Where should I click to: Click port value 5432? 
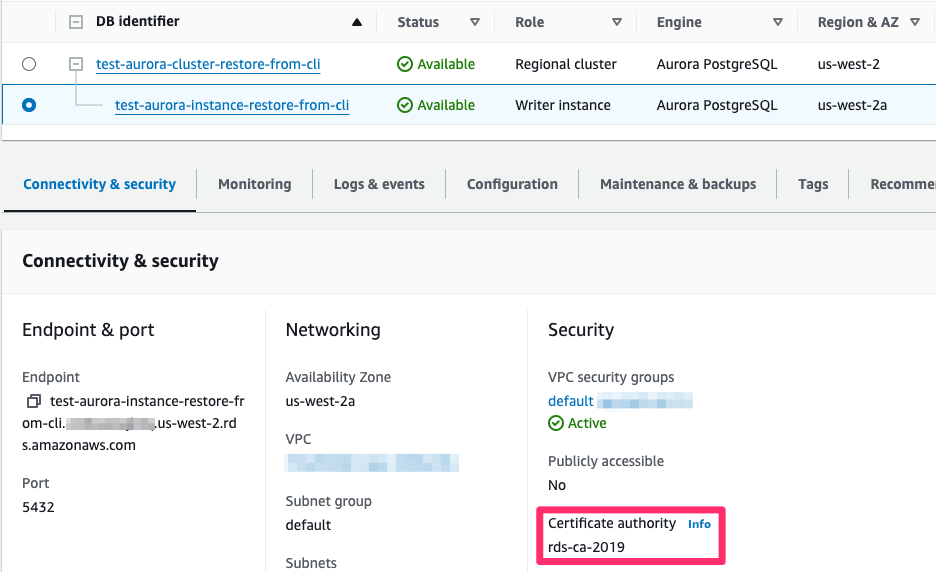point(38,507)
